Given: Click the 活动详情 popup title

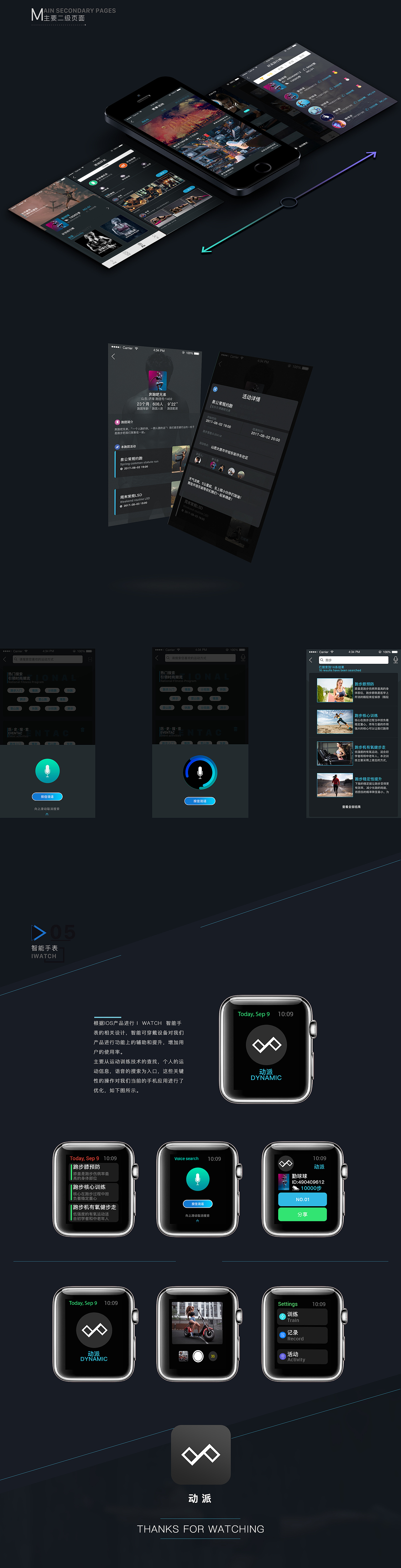Looking at the screenshot, I should 251,397.
